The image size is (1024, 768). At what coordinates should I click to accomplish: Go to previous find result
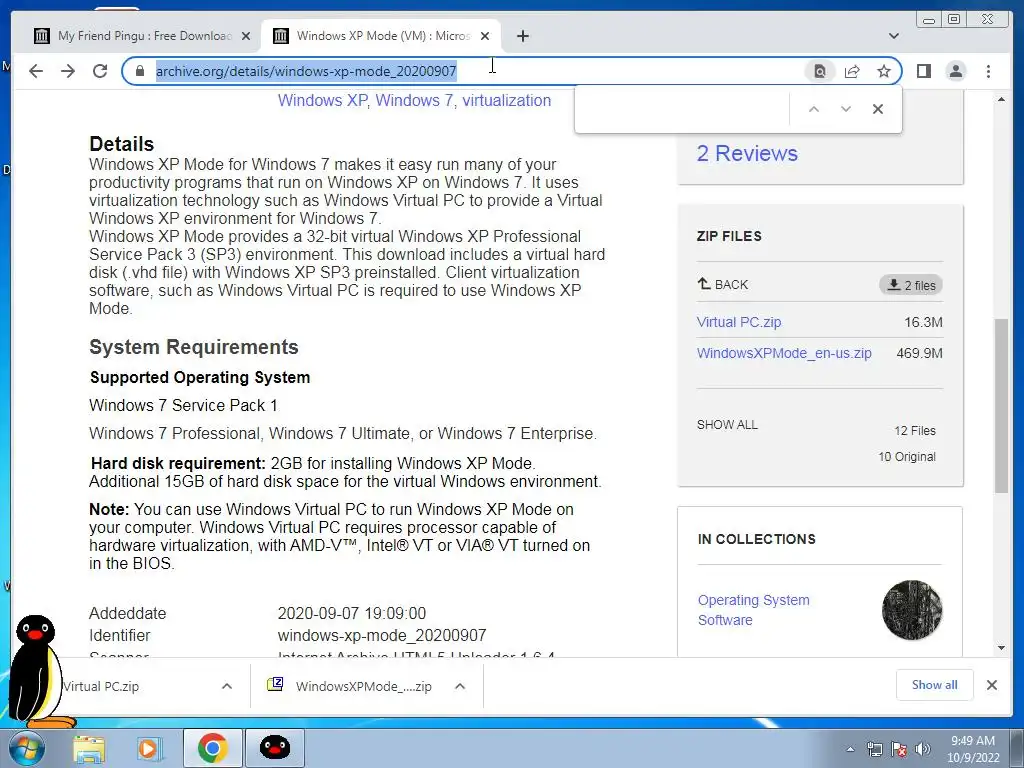[814, 109]
